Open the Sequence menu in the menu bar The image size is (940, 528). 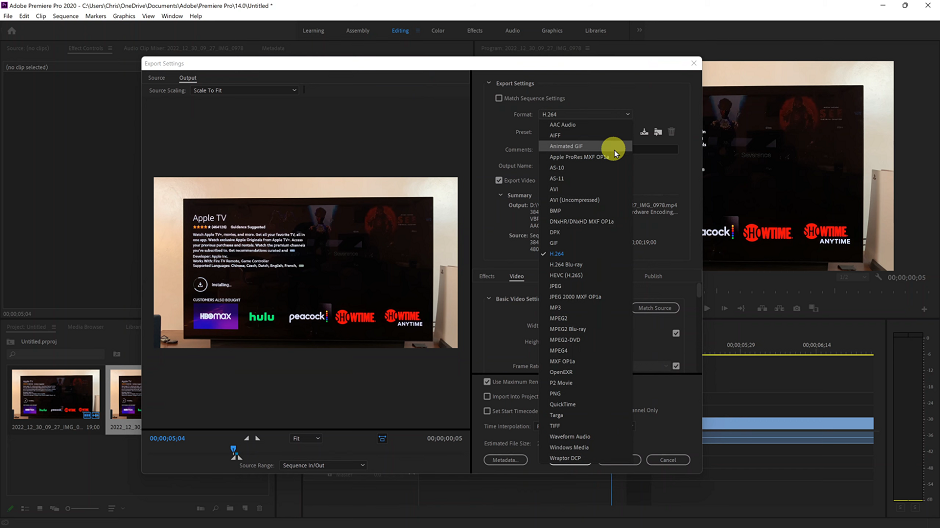tap(65, 16)
